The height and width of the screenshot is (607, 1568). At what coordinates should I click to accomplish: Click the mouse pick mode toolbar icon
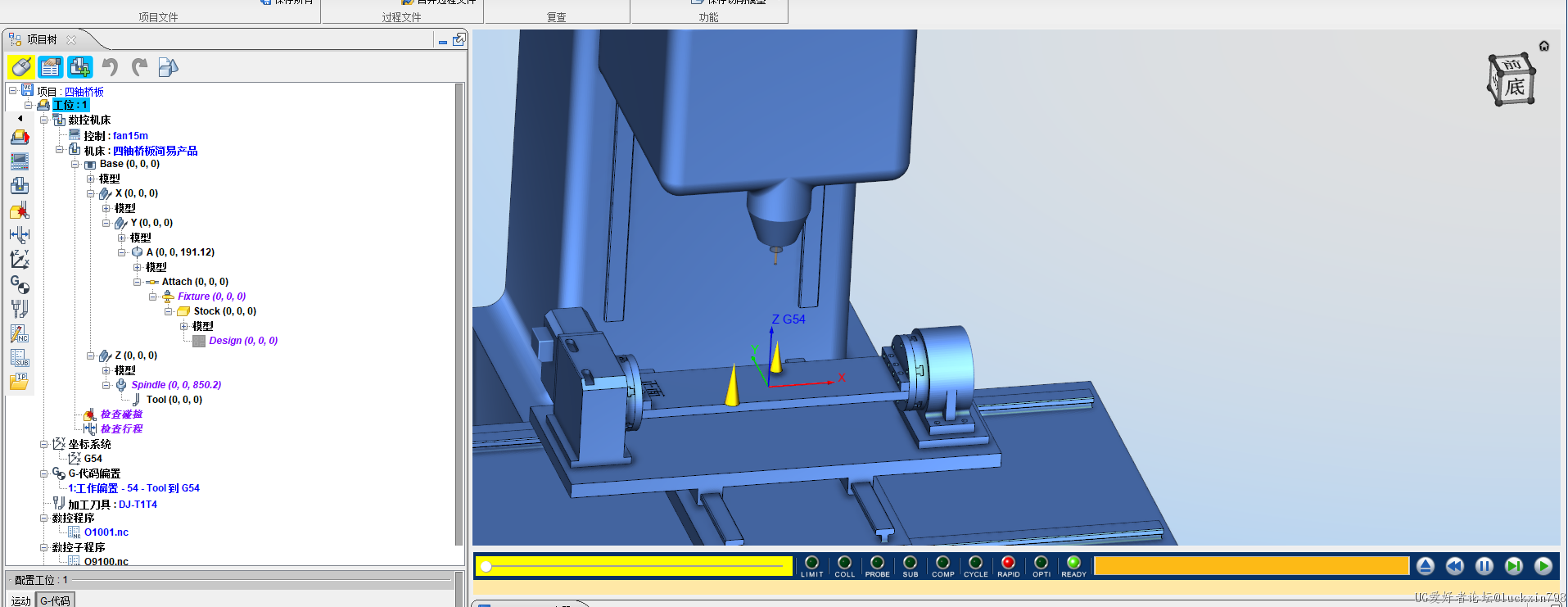(22, 67)
